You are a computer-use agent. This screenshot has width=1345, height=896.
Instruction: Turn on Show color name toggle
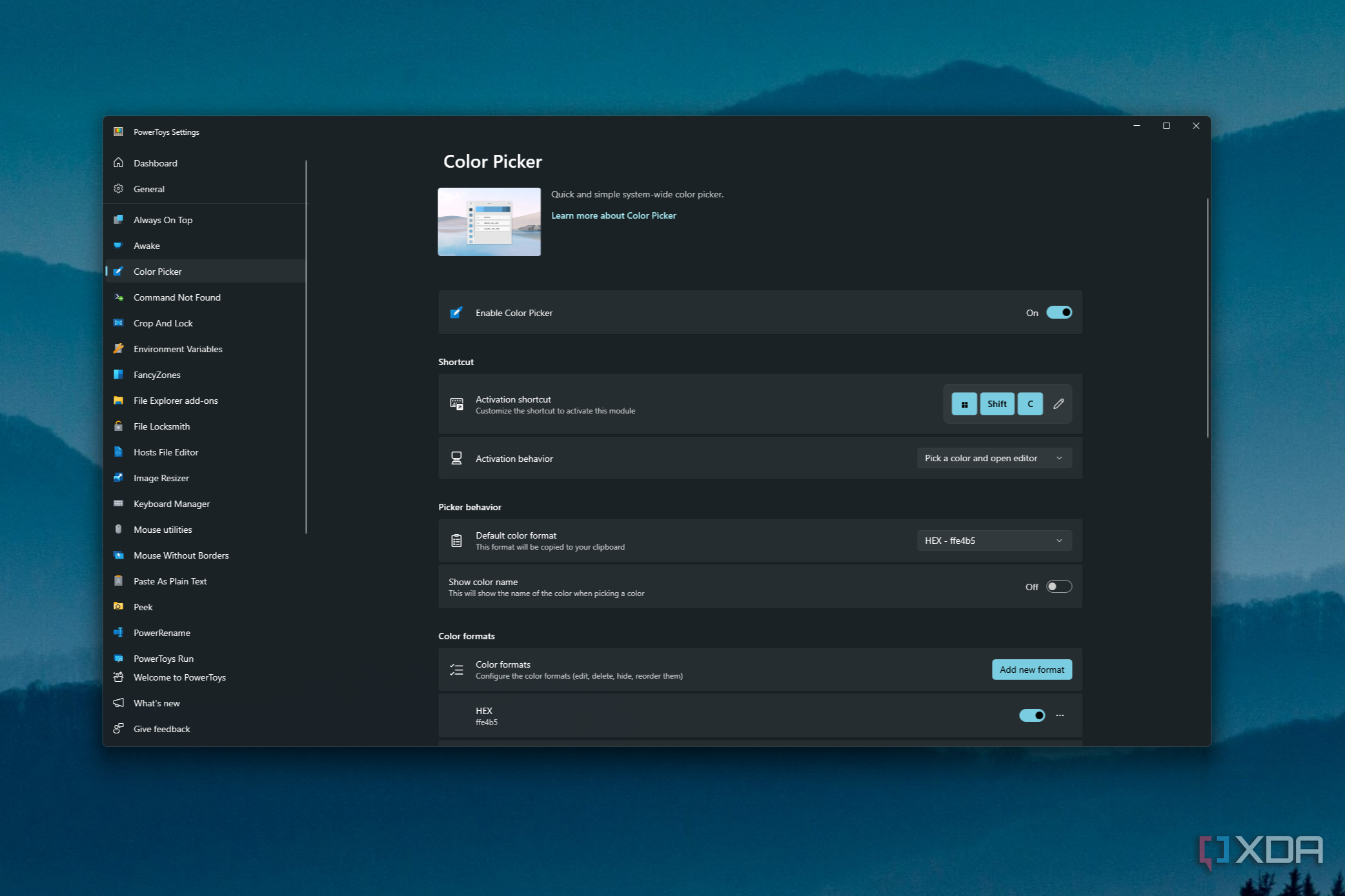point(1059,586)
